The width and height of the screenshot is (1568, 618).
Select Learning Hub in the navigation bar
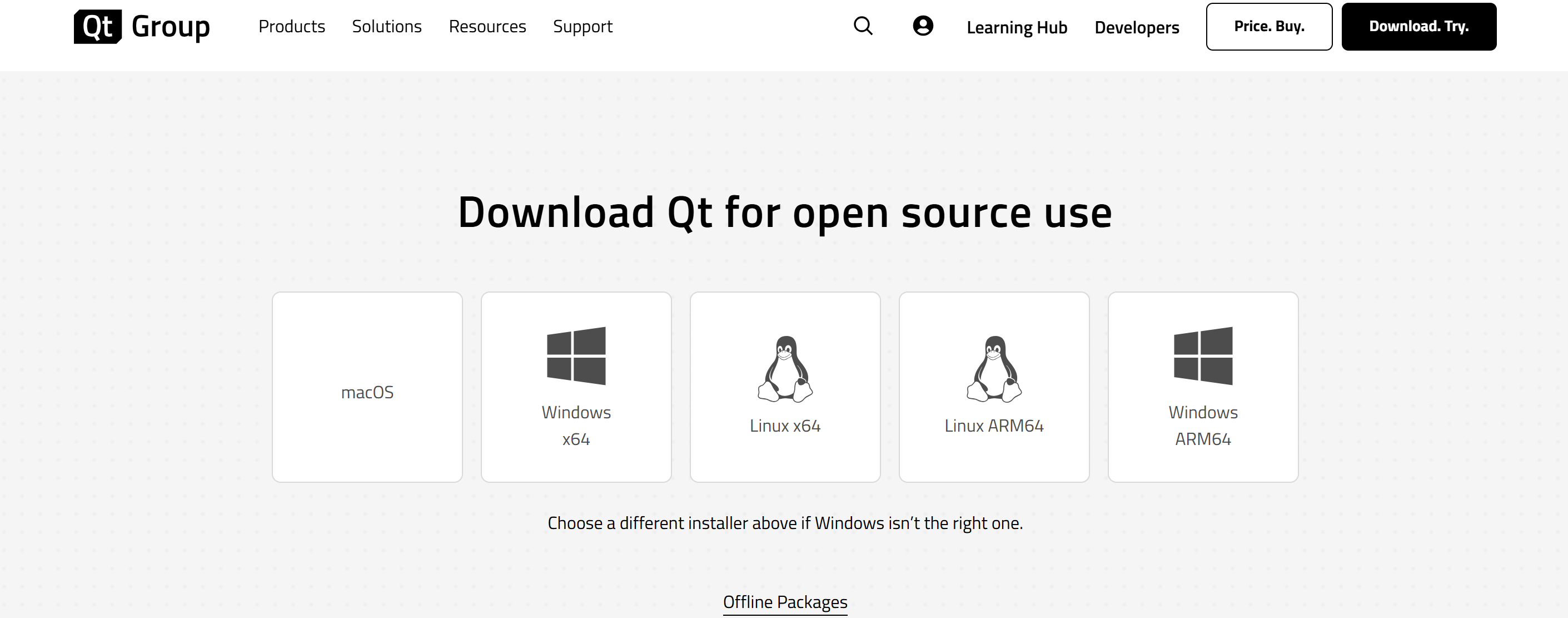(x=1017, y=27)
